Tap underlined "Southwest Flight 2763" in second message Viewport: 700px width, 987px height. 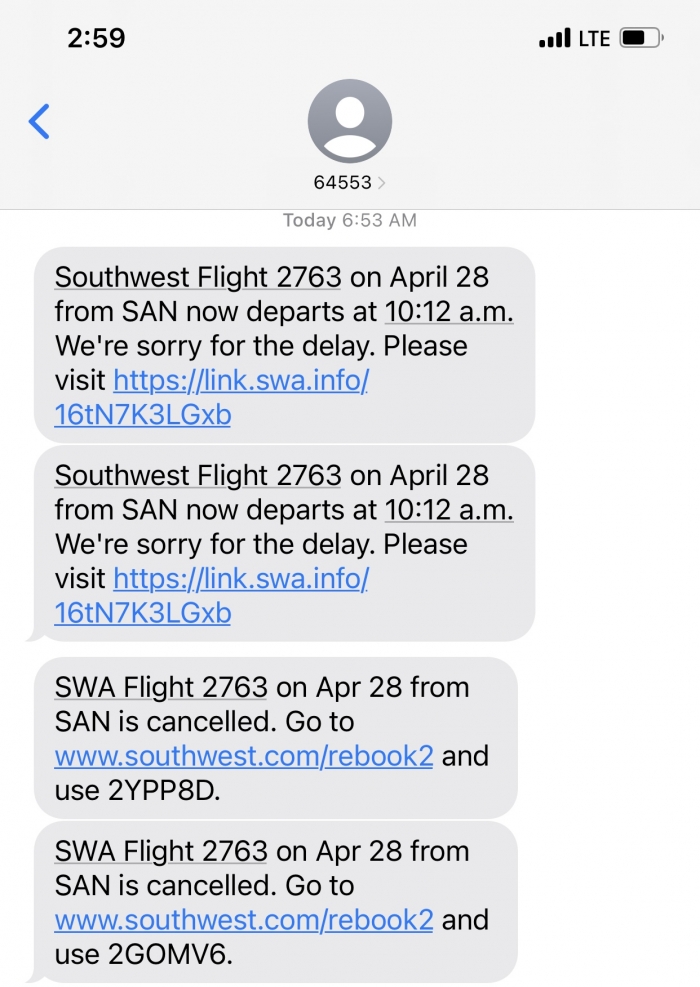(198, 475)
